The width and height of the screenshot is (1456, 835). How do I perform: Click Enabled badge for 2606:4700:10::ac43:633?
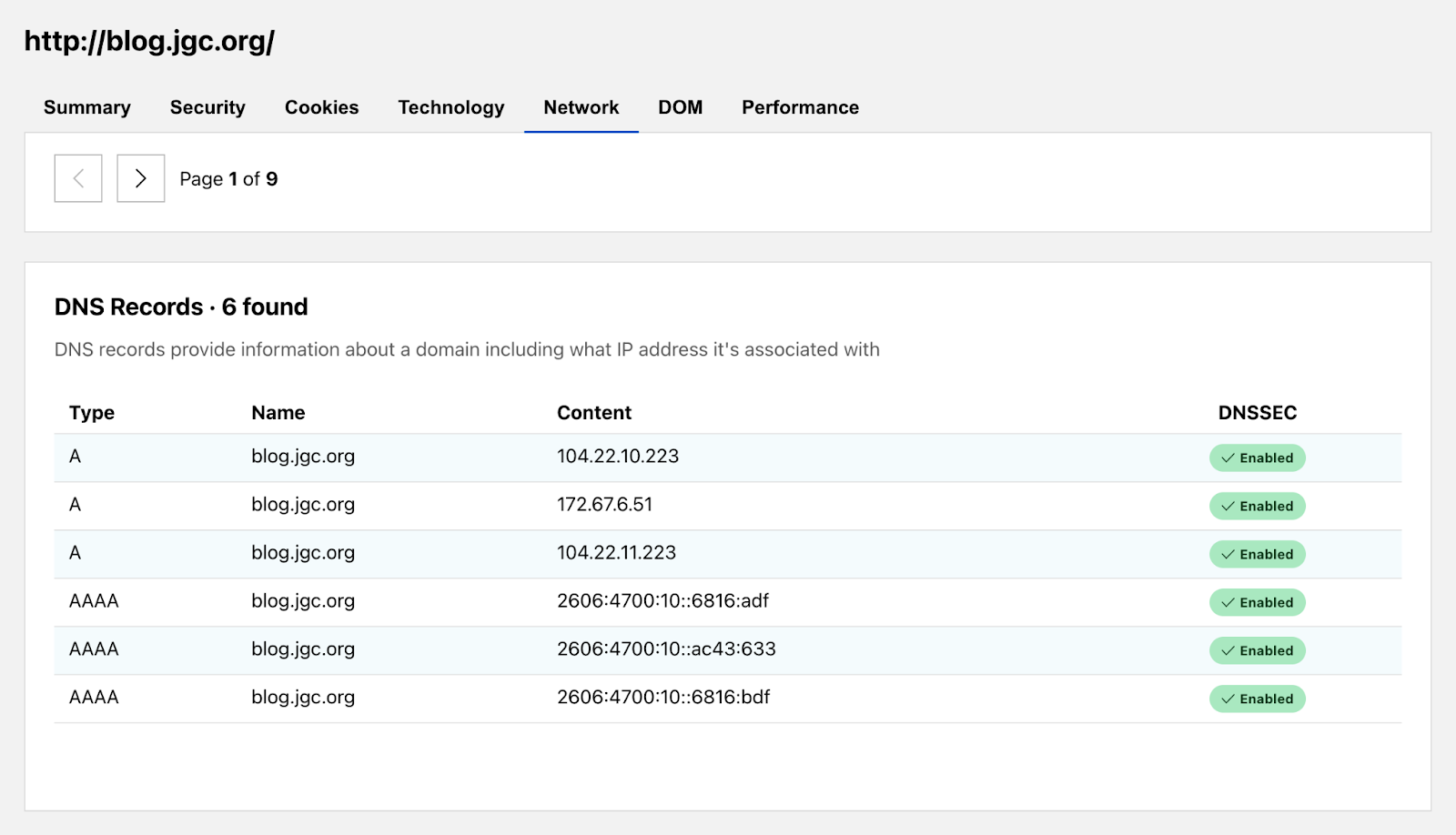(1257, 650)
